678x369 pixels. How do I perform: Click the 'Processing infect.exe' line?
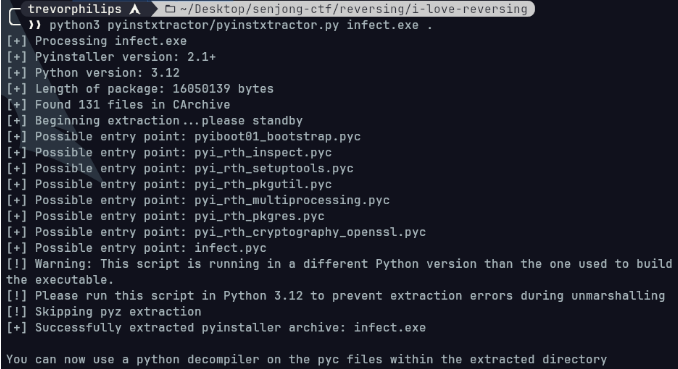(x=96, y=41)
